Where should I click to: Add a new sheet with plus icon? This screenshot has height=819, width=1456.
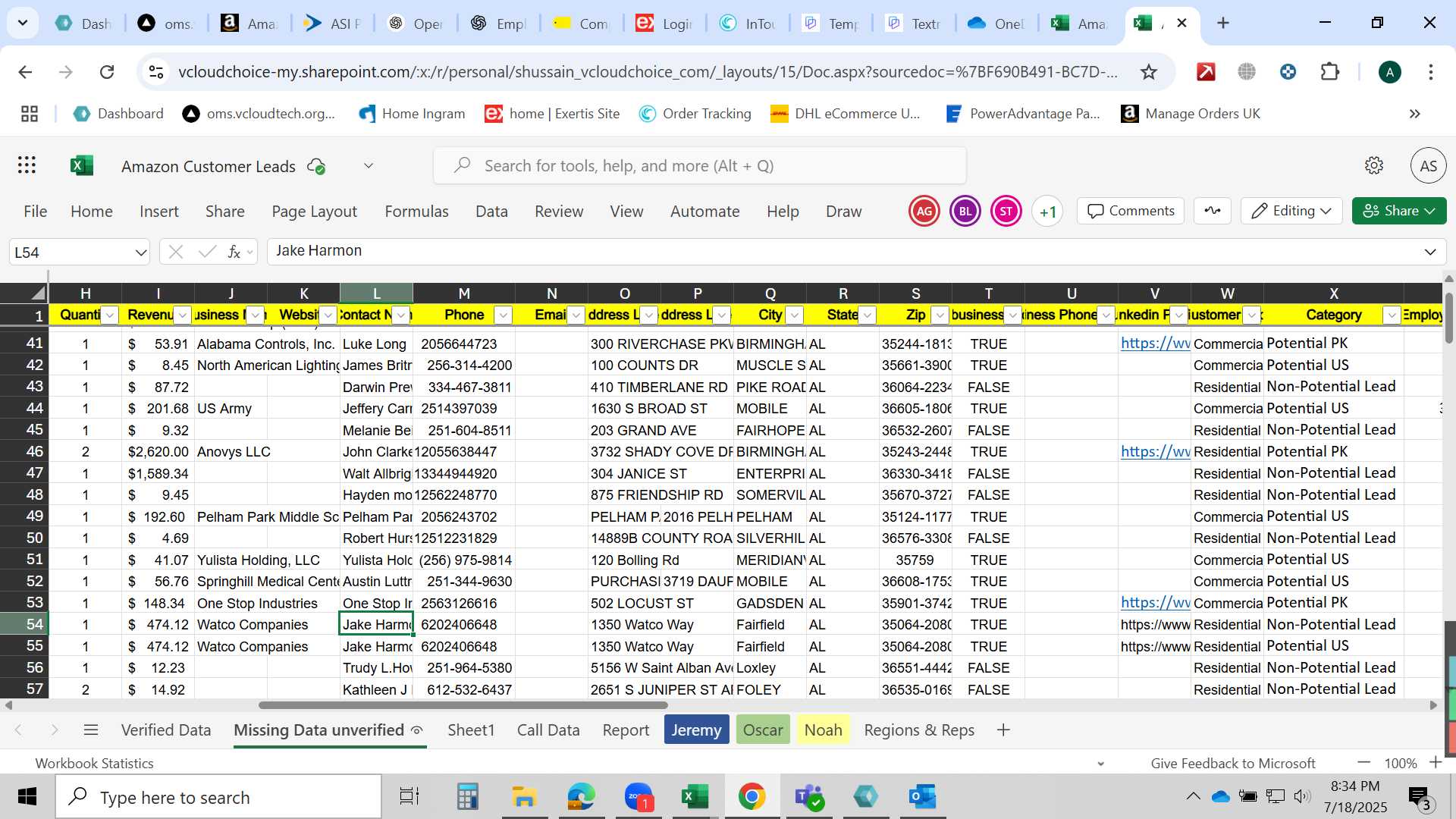coord(1003,730)
